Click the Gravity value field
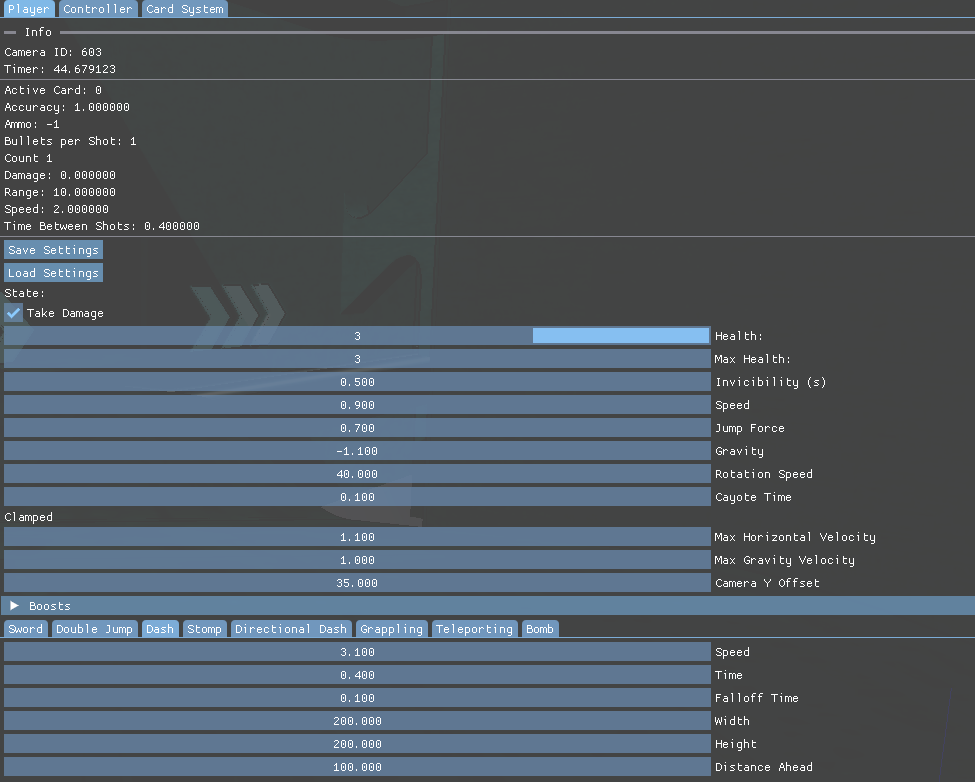 (357, 451)
